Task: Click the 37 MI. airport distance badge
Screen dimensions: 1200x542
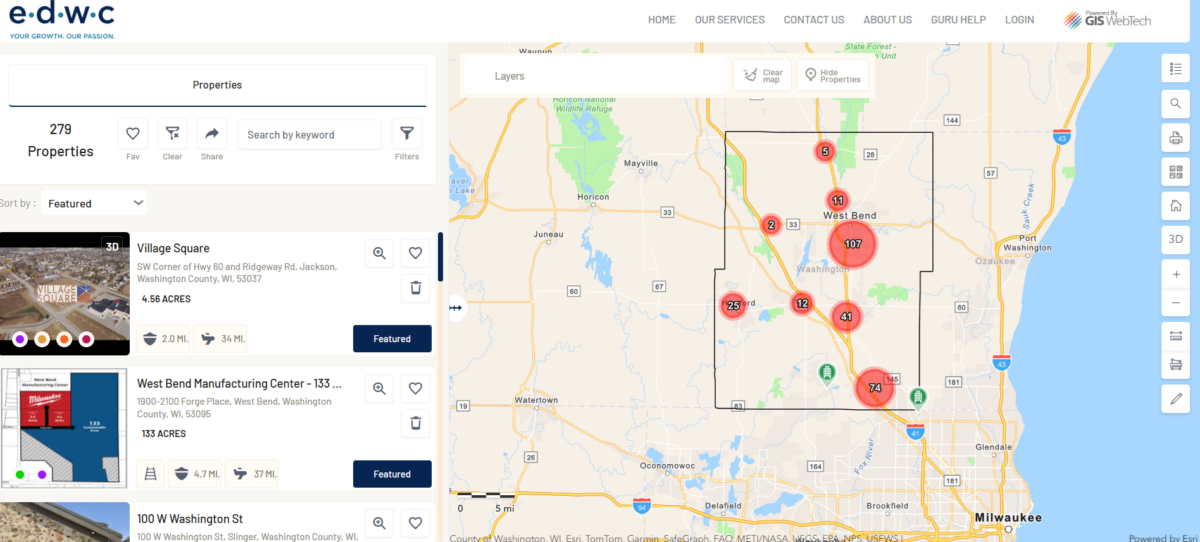Action: (252, 474)
